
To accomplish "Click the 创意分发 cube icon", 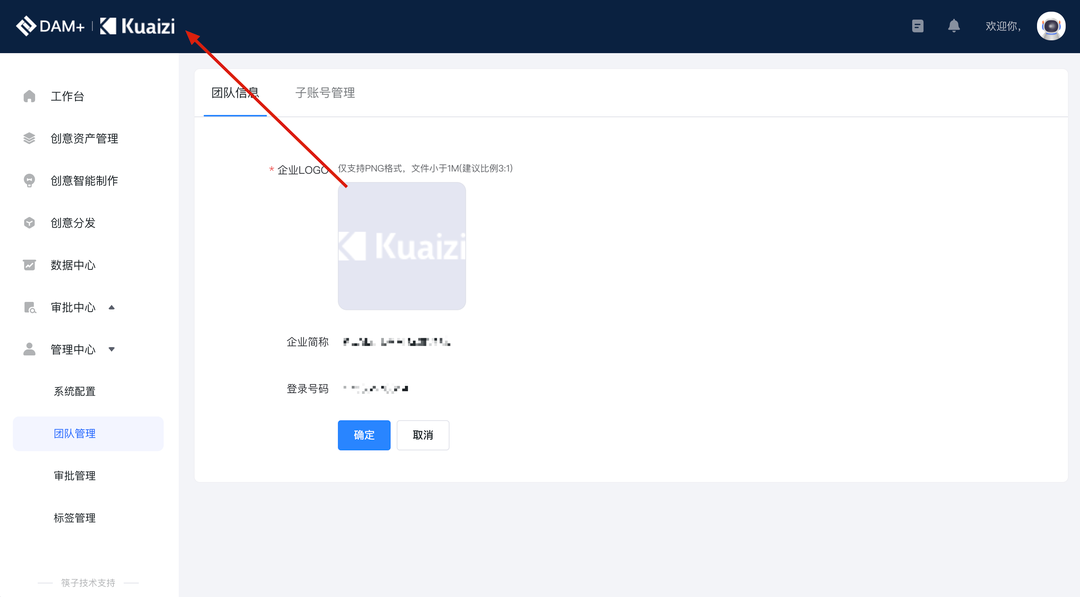I will pyautogui.click(x=29, y=223).
